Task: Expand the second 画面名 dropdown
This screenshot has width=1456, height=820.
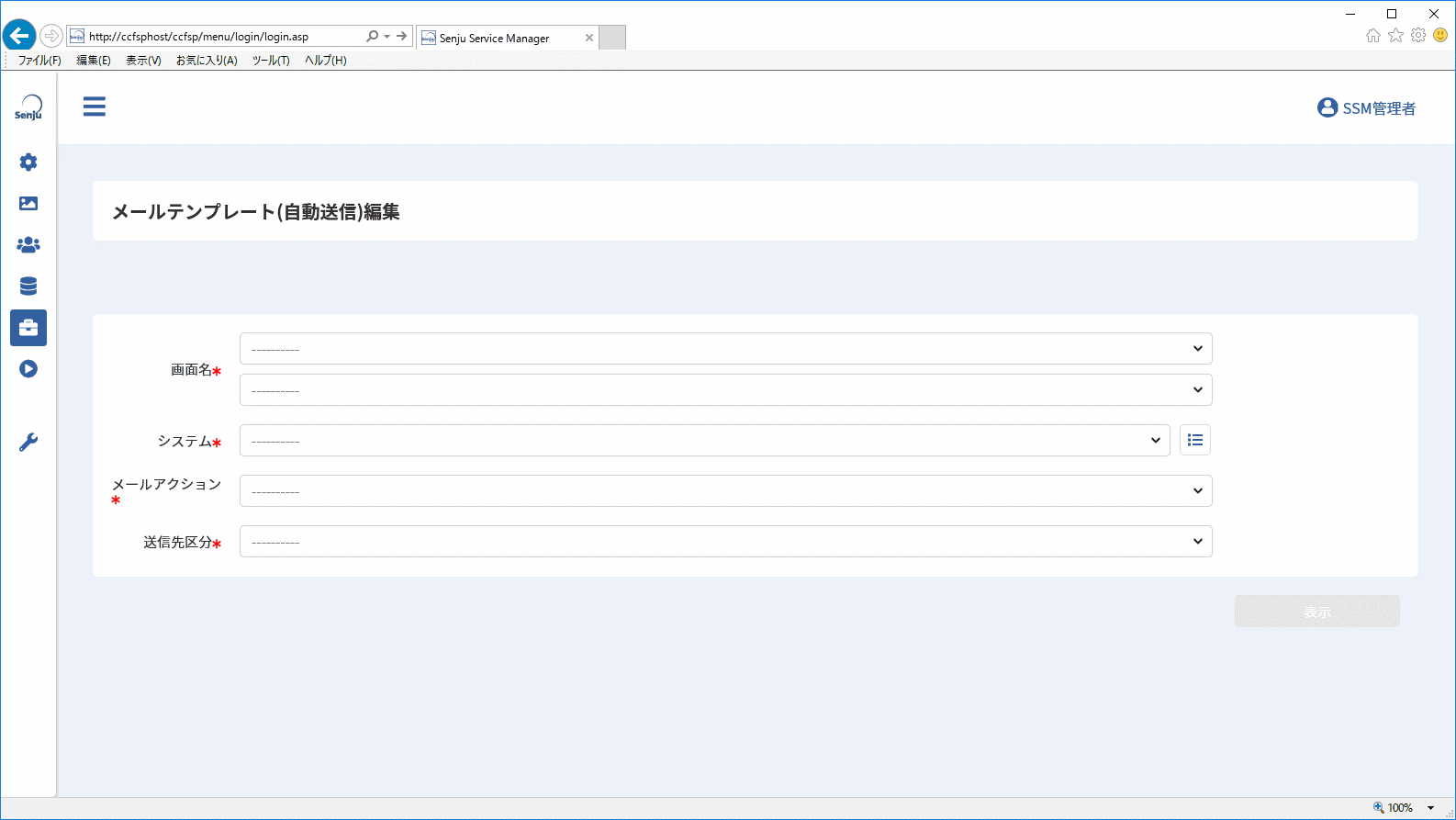Action: [x=726, y=389]
